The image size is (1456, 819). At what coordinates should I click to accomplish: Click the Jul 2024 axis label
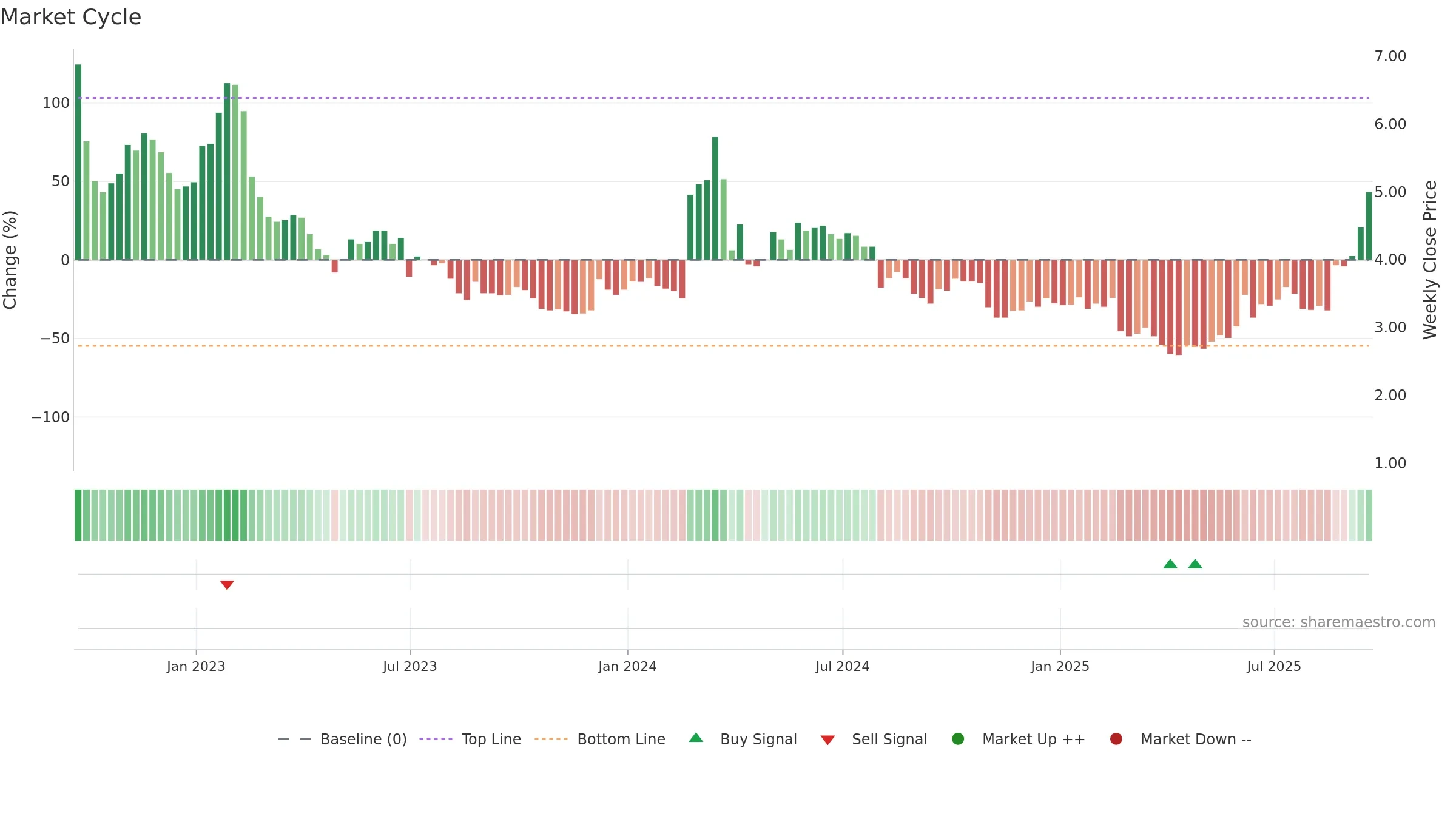pos(843,667)
